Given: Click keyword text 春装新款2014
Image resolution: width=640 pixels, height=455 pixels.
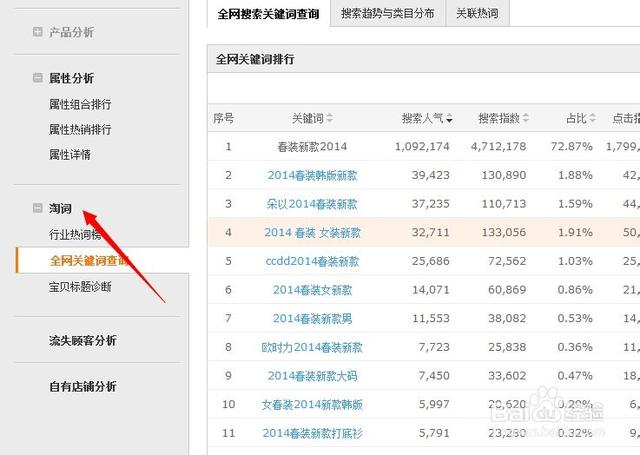Looking at the screenshot, I should (x=312, y=146).
